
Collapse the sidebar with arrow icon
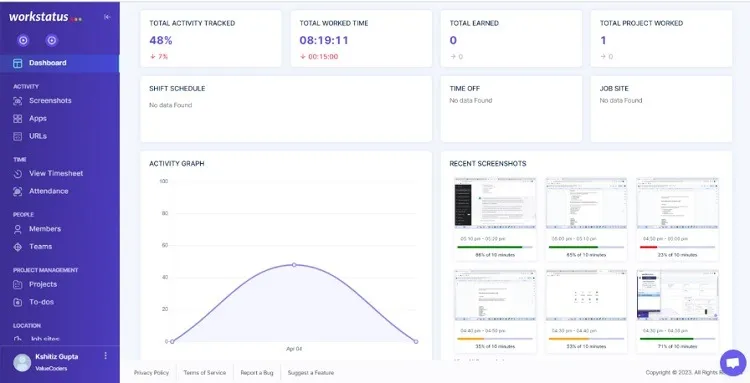[107, 17]
